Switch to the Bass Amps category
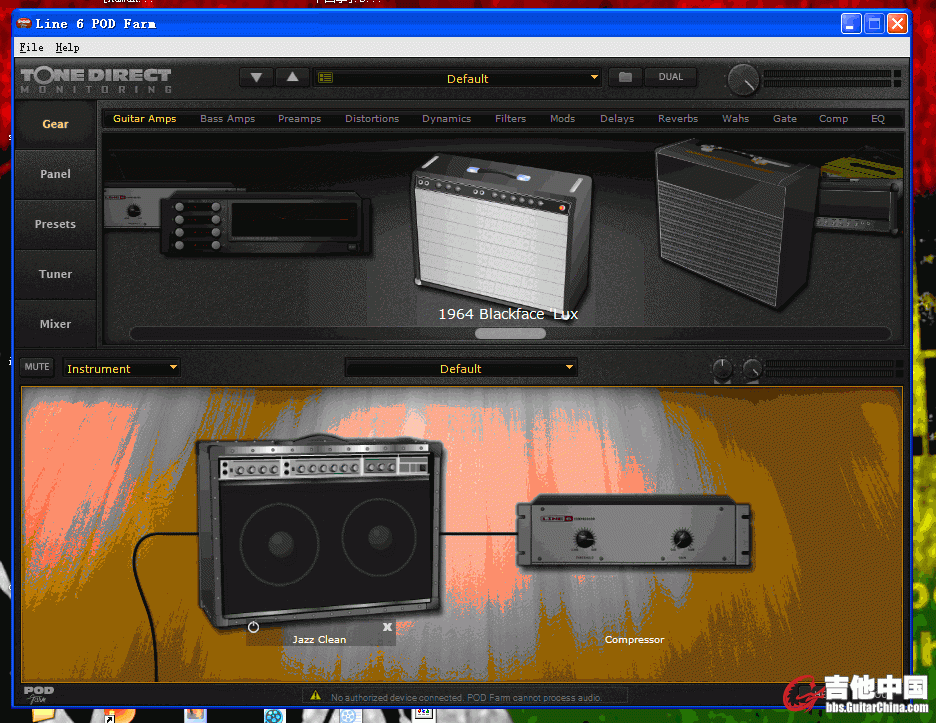Image resolution: width=936 pixels, height=723 pixels. tap(227, 118)
